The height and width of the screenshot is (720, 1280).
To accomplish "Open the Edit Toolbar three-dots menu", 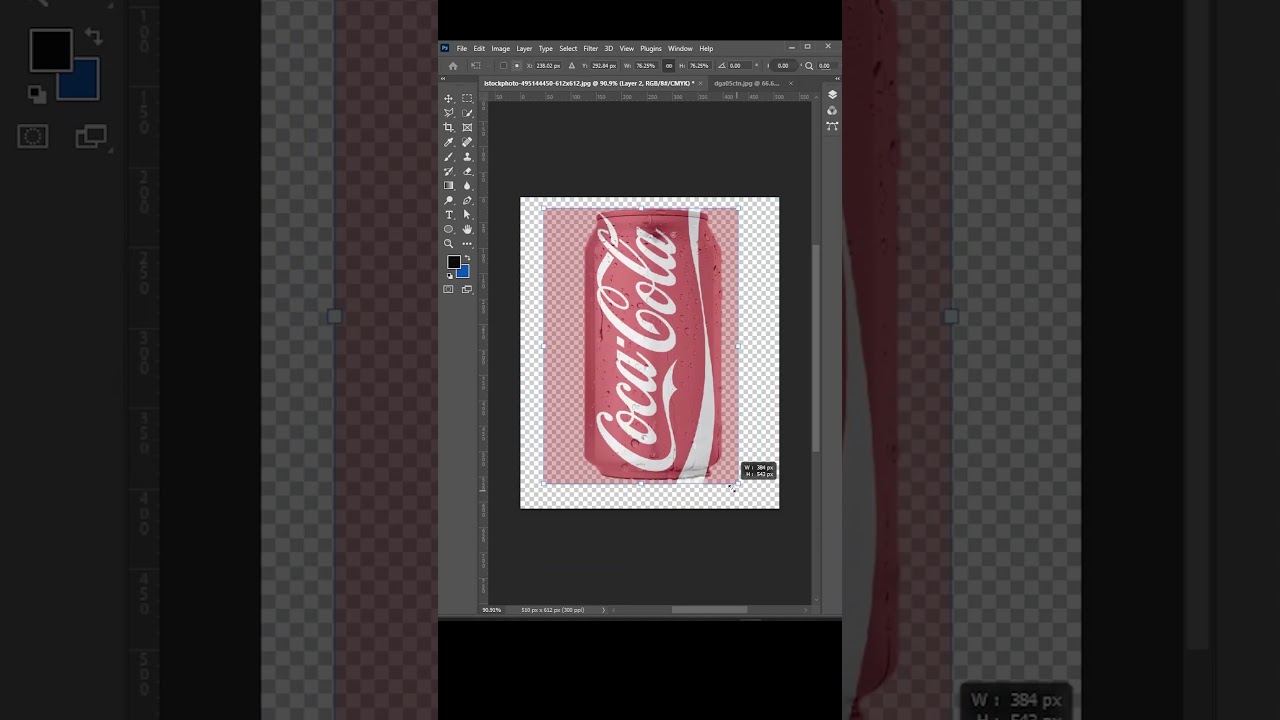I will point(467,243).
